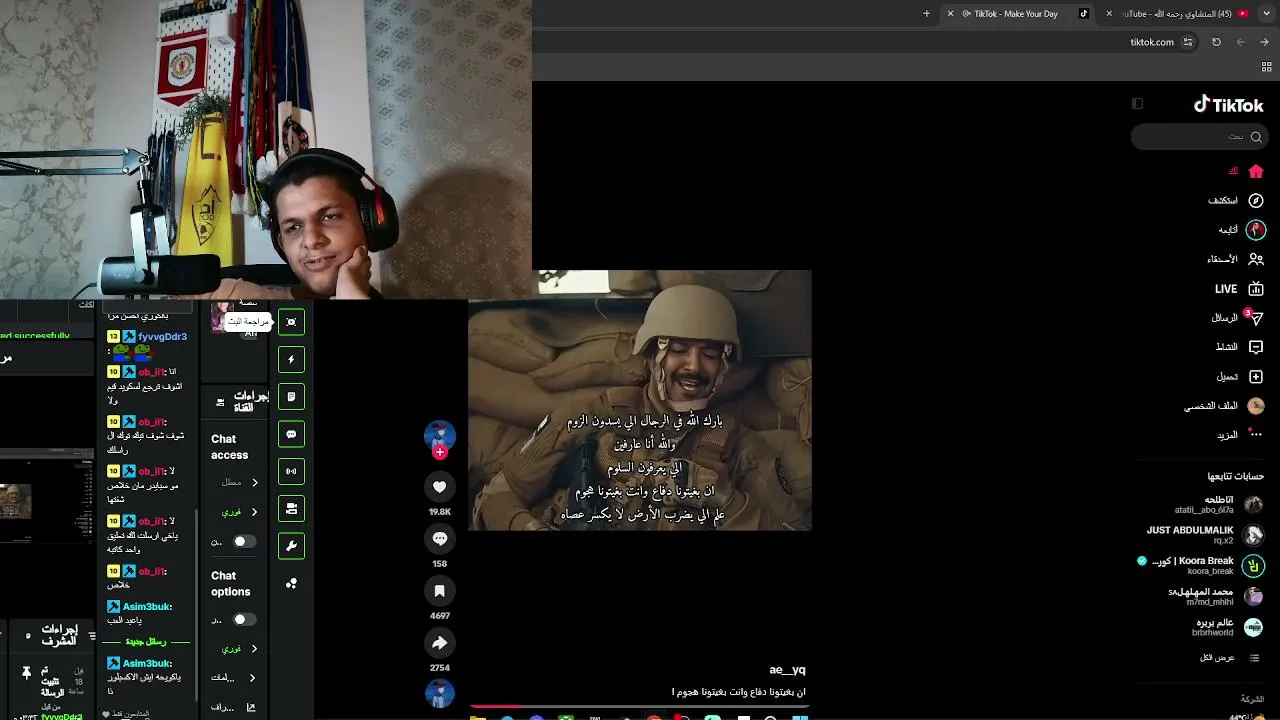Click the broadcast signal icon in stream toolbar
Viewport: 1280px width, 720px height.
(291, 471)
